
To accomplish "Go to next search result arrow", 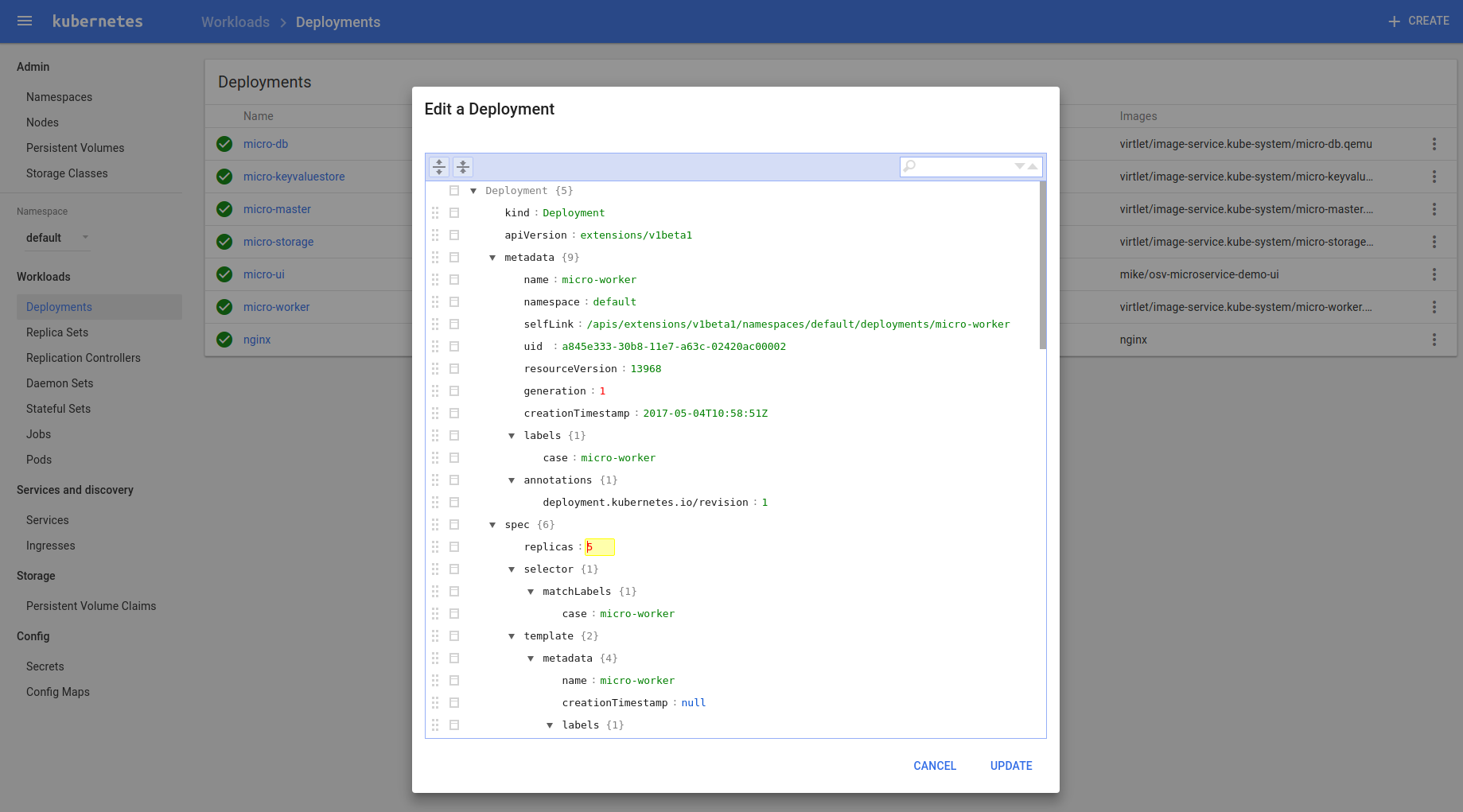I will tap(1020, 166).
